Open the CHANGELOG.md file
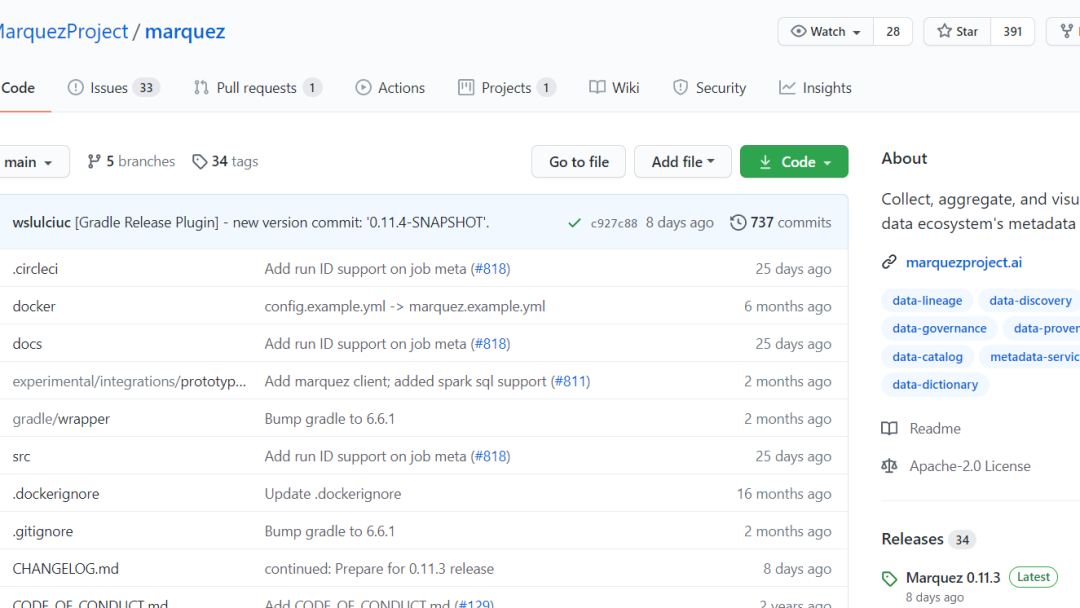 [x=65, y=569]
